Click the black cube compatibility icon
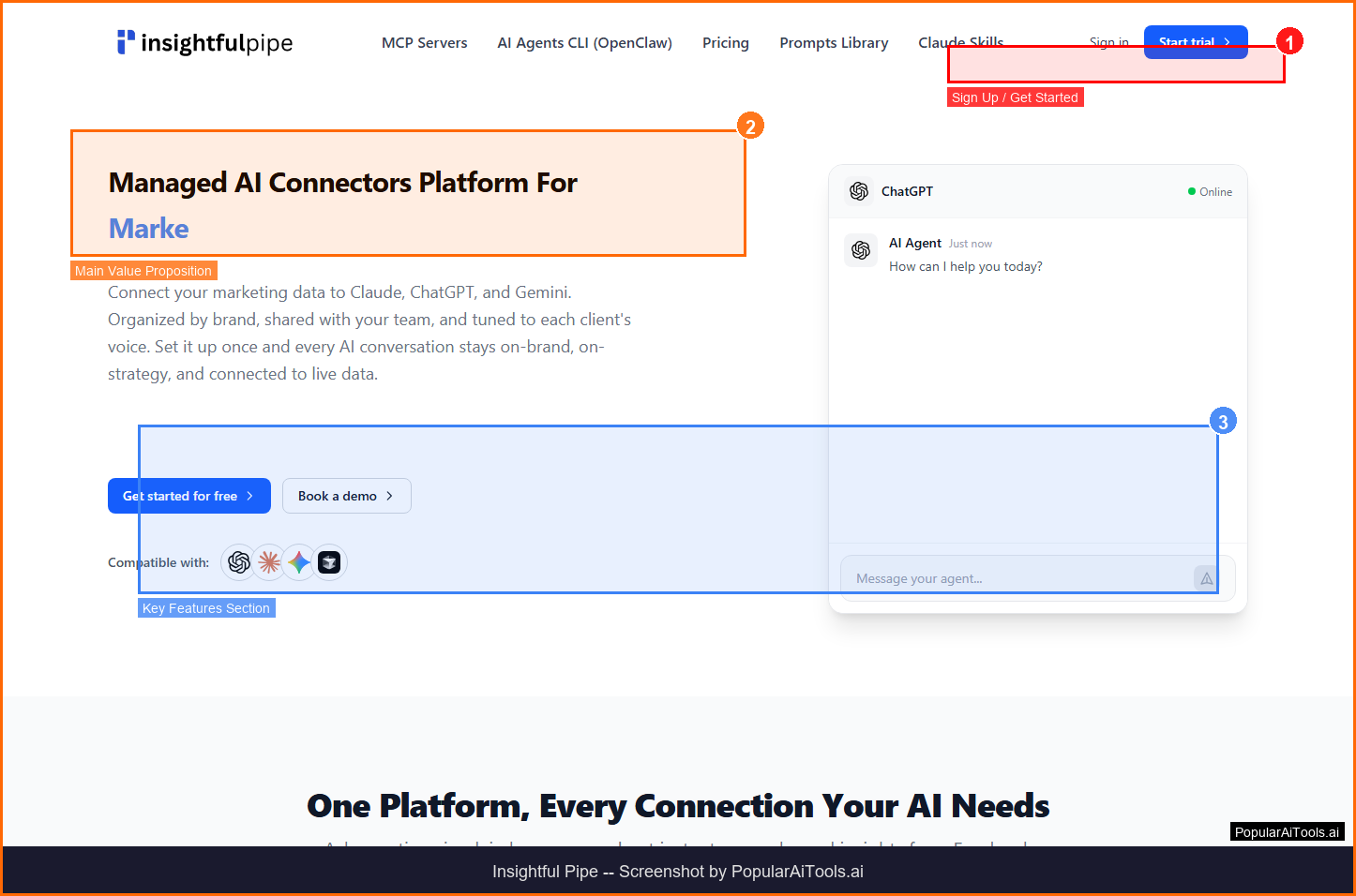The height and width of the screenshot is (896, 1356). point(329,562)
